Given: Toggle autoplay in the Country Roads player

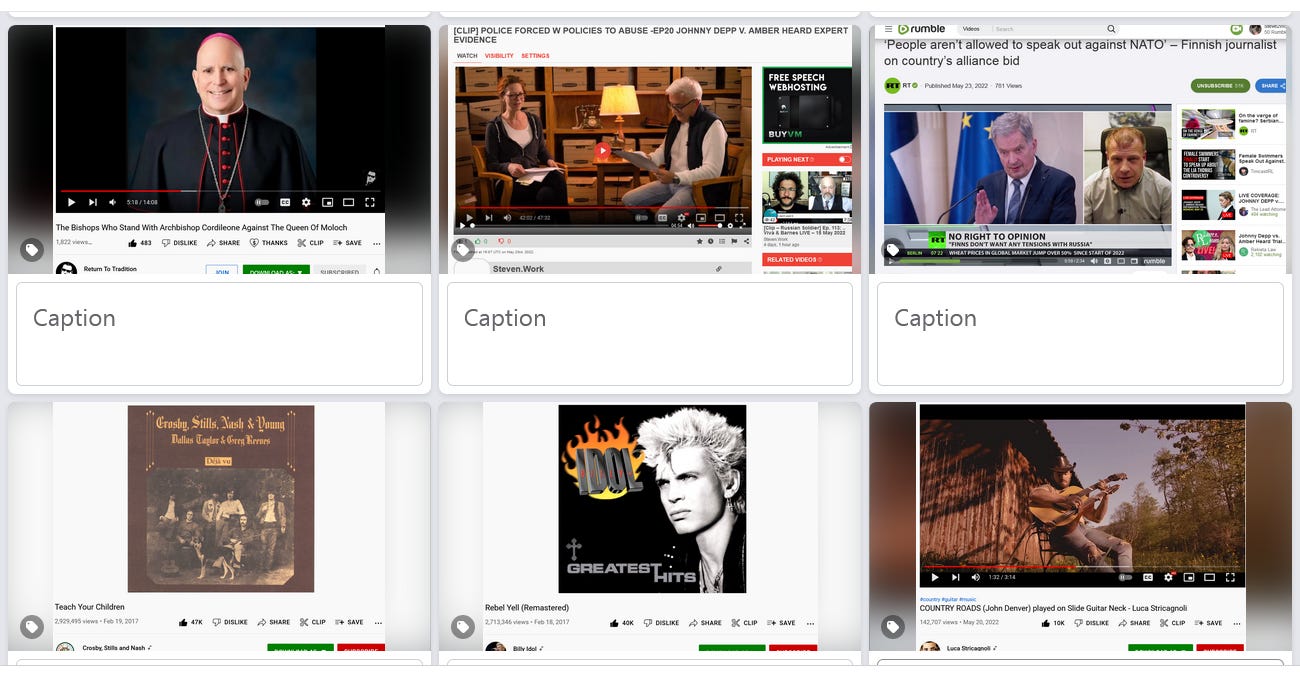Looking at the screenshot, I should [x=1126, y=577].
